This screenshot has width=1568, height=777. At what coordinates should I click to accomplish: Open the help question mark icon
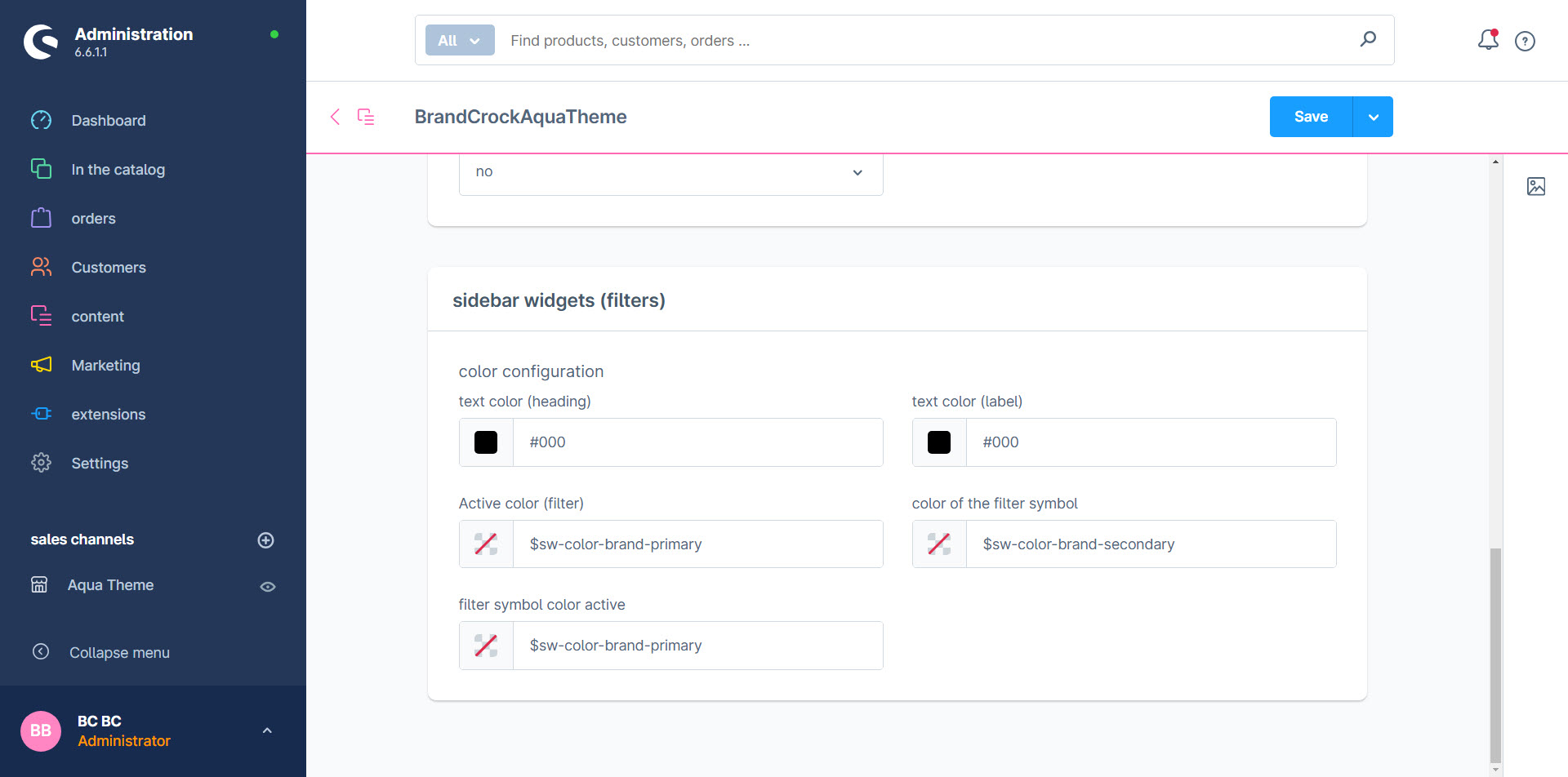[1525, 41]
